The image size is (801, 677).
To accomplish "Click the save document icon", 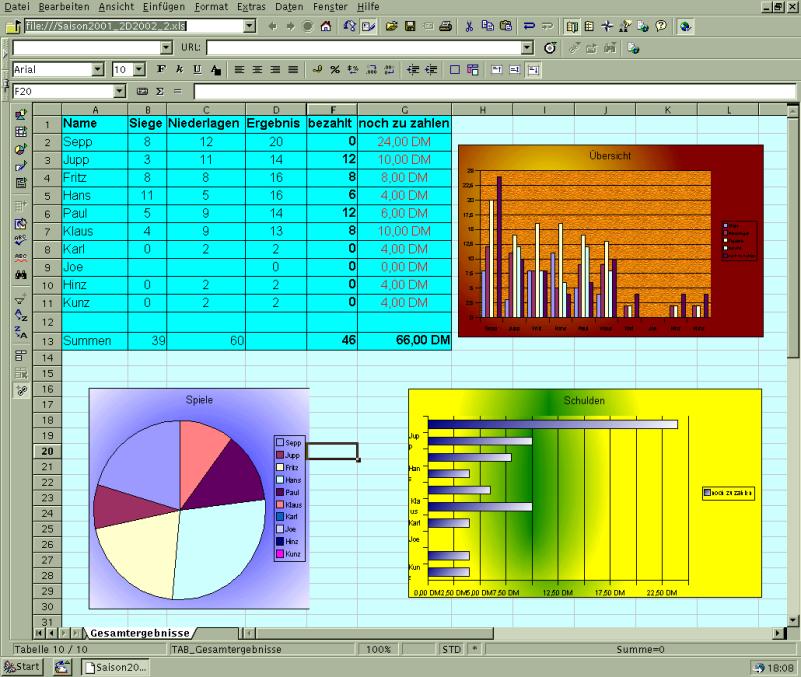I will 410,26.
